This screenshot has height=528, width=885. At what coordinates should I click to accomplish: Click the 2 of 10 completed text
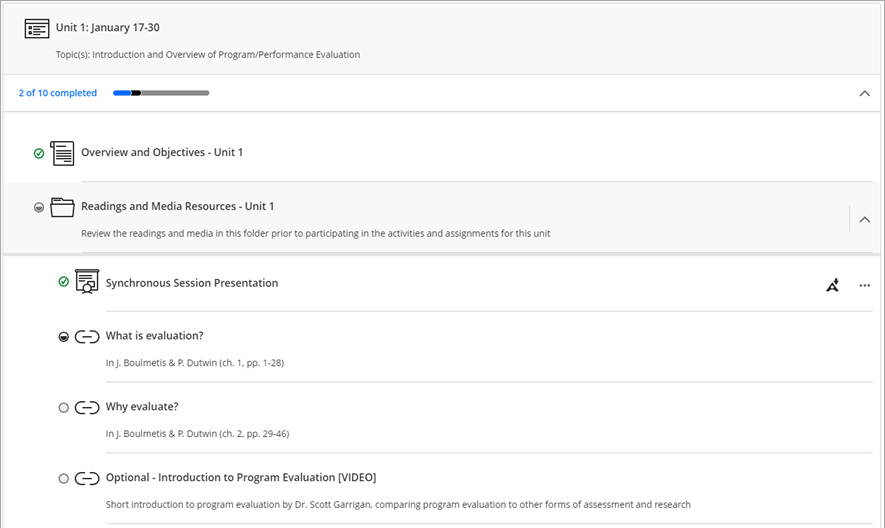point(57,93)
